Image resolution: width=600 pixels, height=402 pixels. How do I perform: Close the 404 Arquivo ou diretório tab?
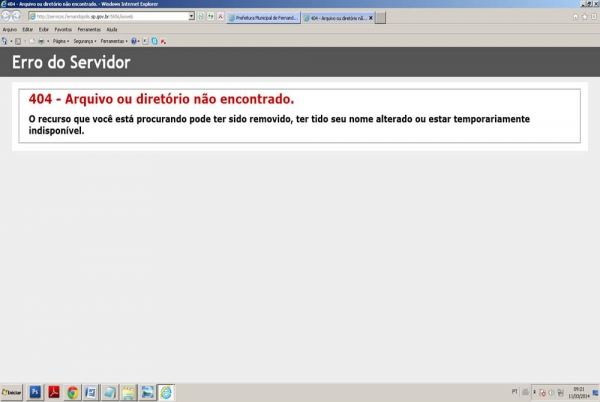tap(371, 18)
